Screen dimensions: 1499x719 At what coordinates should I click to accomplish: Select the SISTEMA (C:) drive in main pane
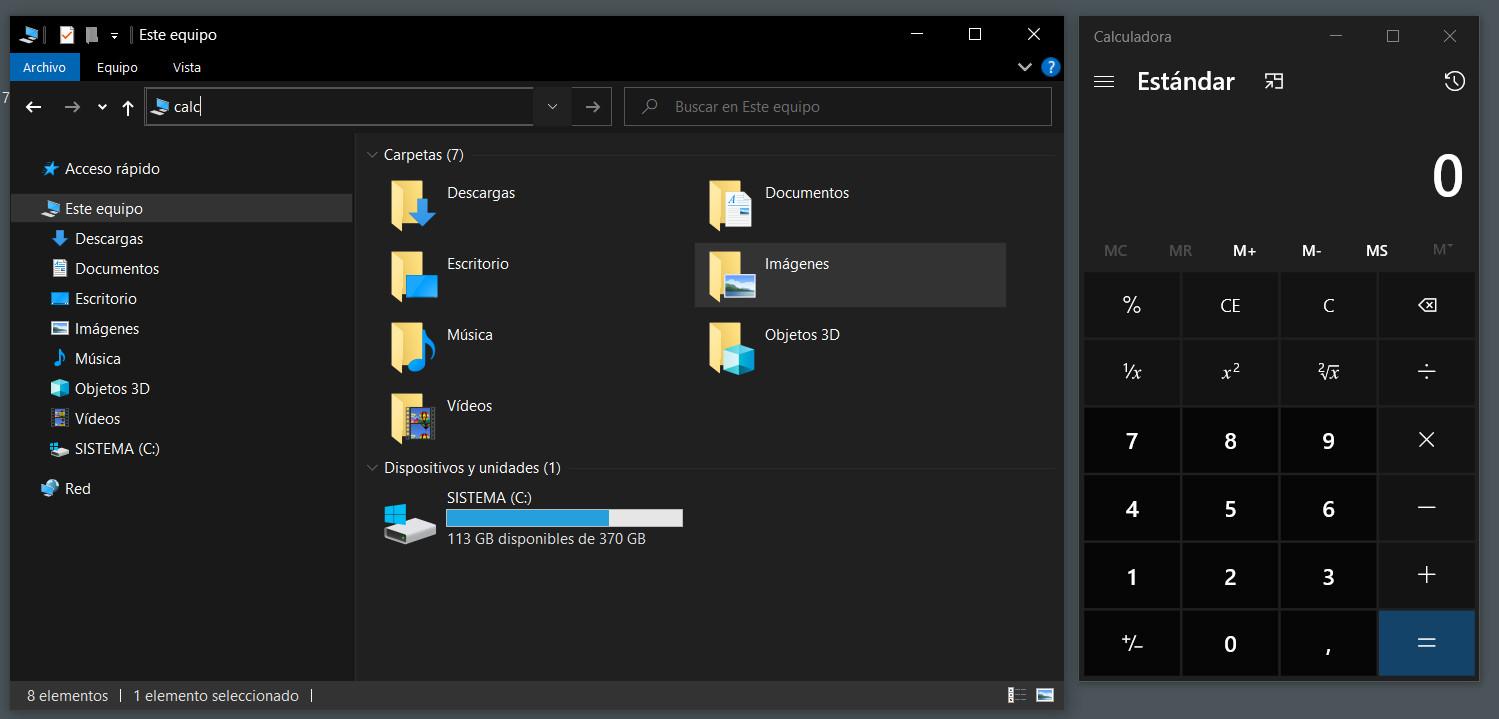(x=534, y=518)
